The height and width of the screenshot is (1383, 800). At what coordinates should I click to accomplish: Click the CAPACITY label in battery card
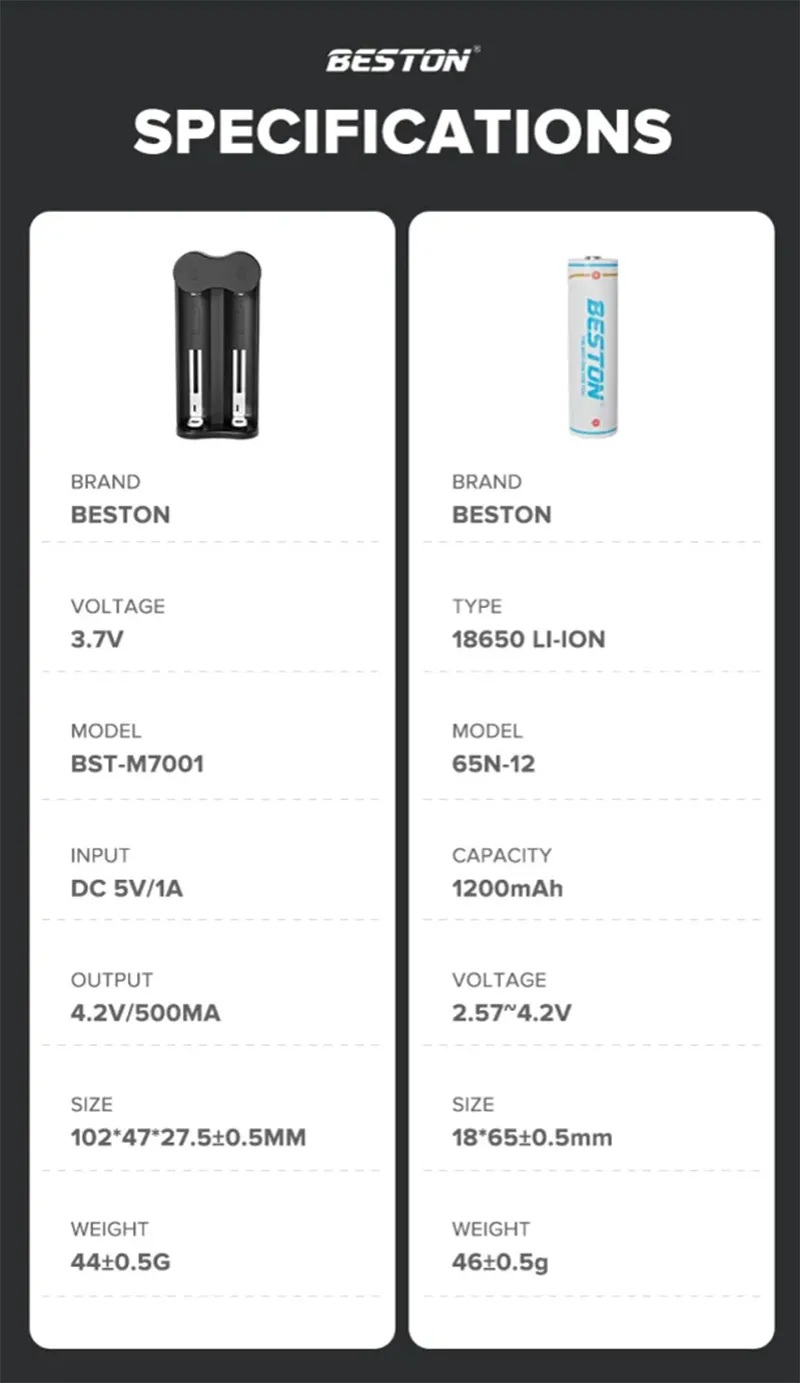click(x=501, y=855)
